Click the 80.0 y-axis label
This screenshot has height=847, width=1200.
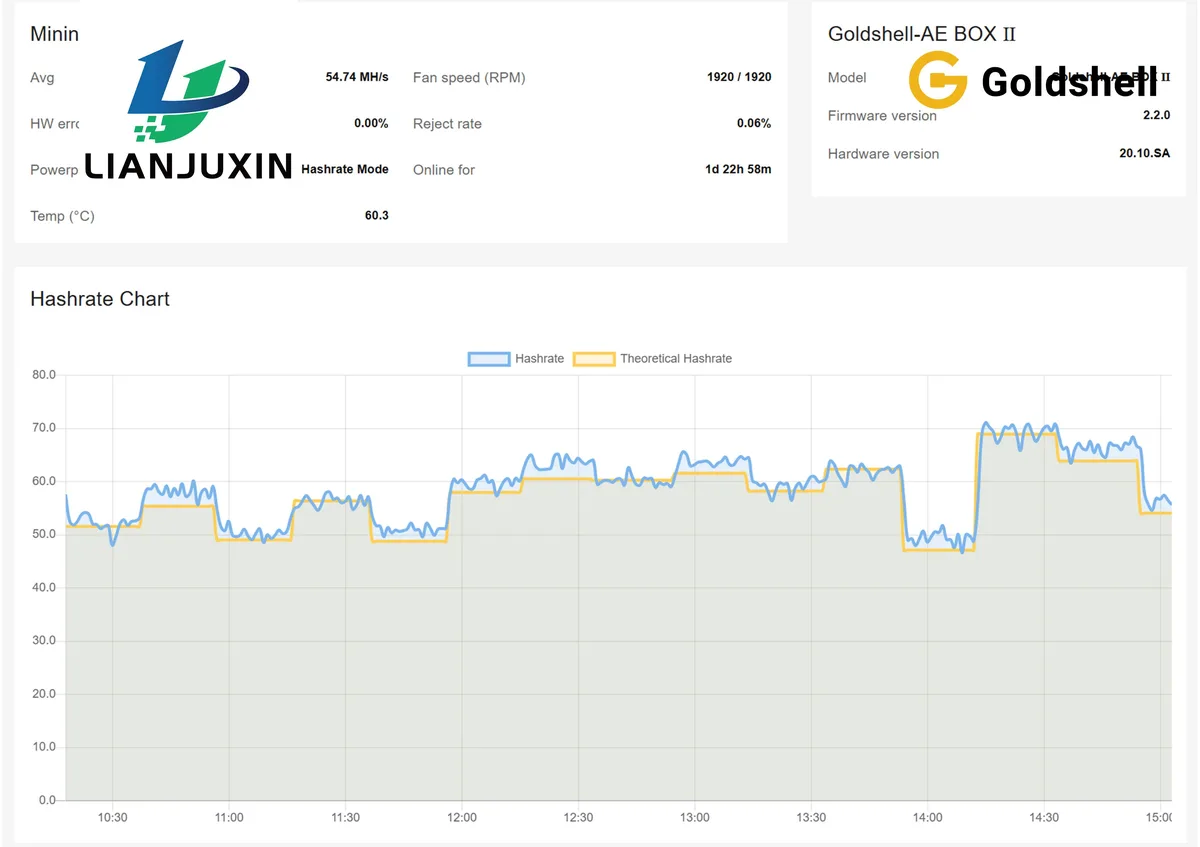44,375
